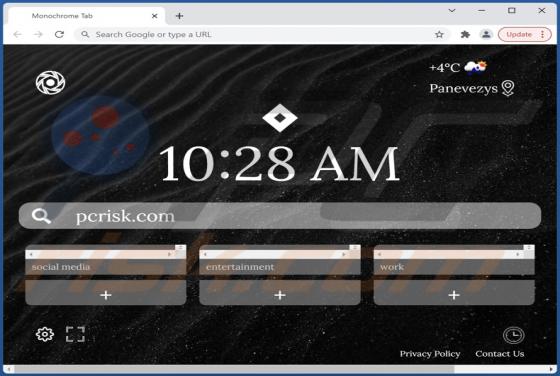Click the right arrow of entertainment scrollbar
Image resolution: width=560 pixels, height=376 pixels.
(x=344, y=254)
